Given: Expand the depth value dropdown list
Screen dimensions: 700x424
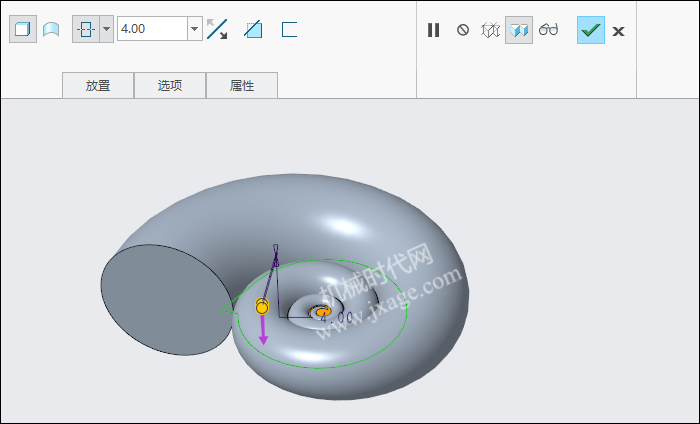Looking at the screenshot, I should click(x=195, y=29).
